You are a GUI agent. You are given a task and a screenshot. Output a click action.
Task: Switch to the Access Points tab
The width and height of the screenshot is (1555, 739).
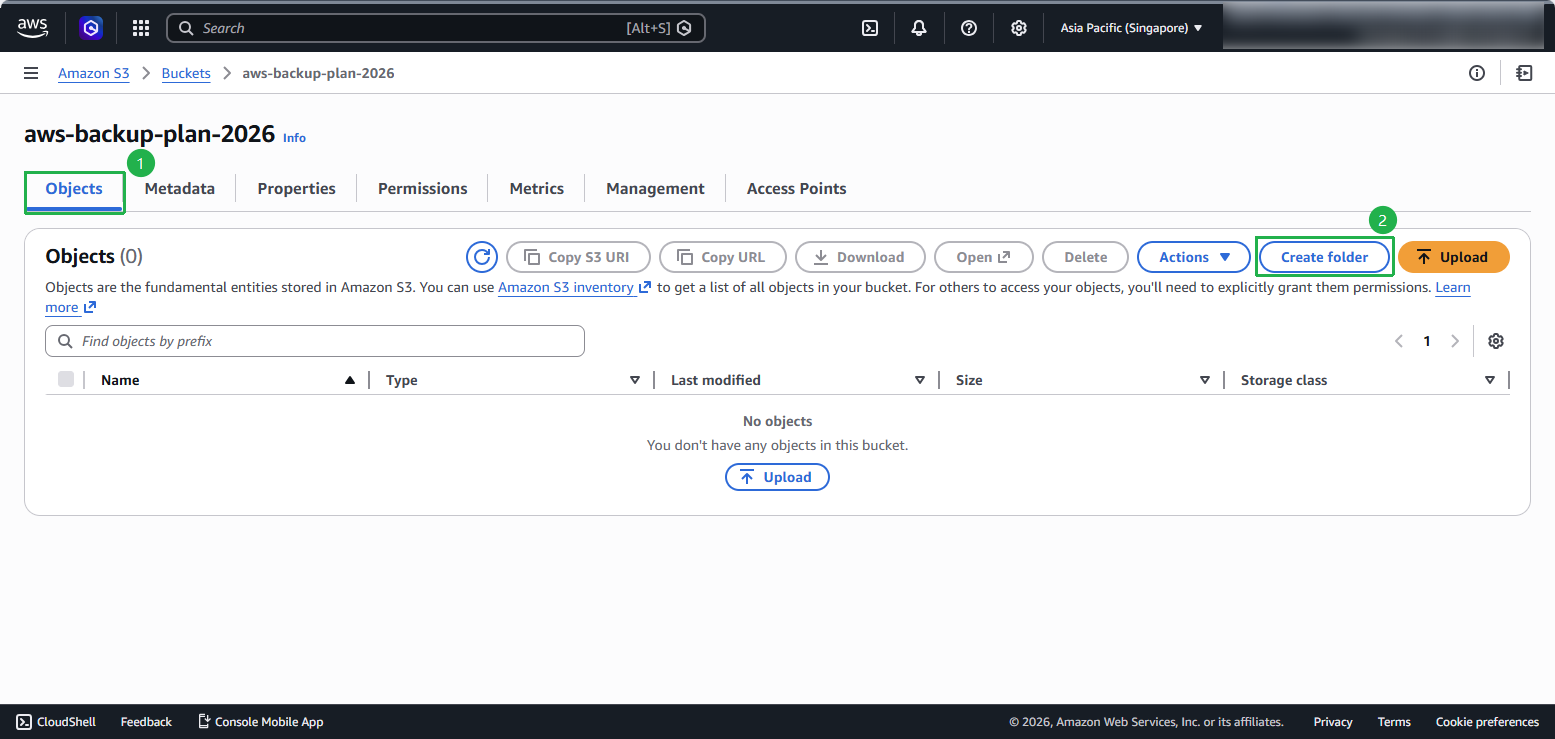click(797, 188)
